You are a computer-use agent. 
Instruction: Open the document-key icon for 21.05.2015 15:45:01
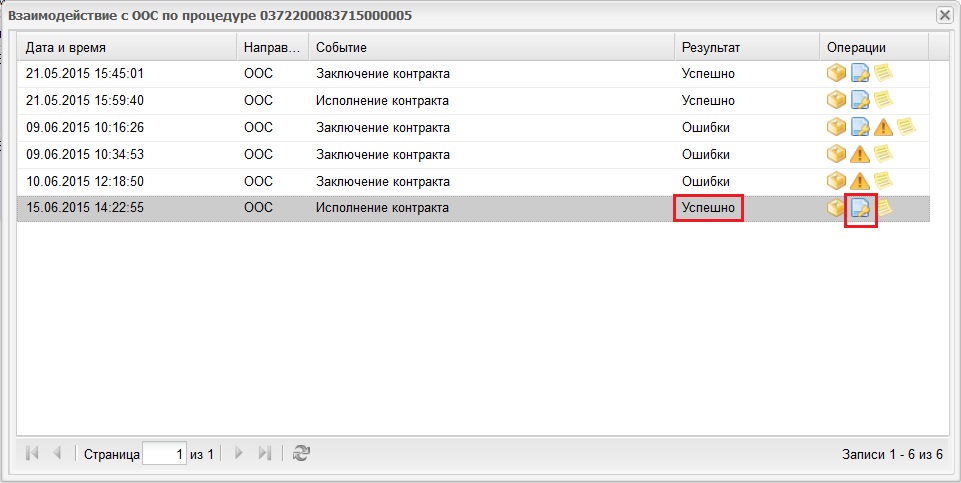tap(860, 74)
